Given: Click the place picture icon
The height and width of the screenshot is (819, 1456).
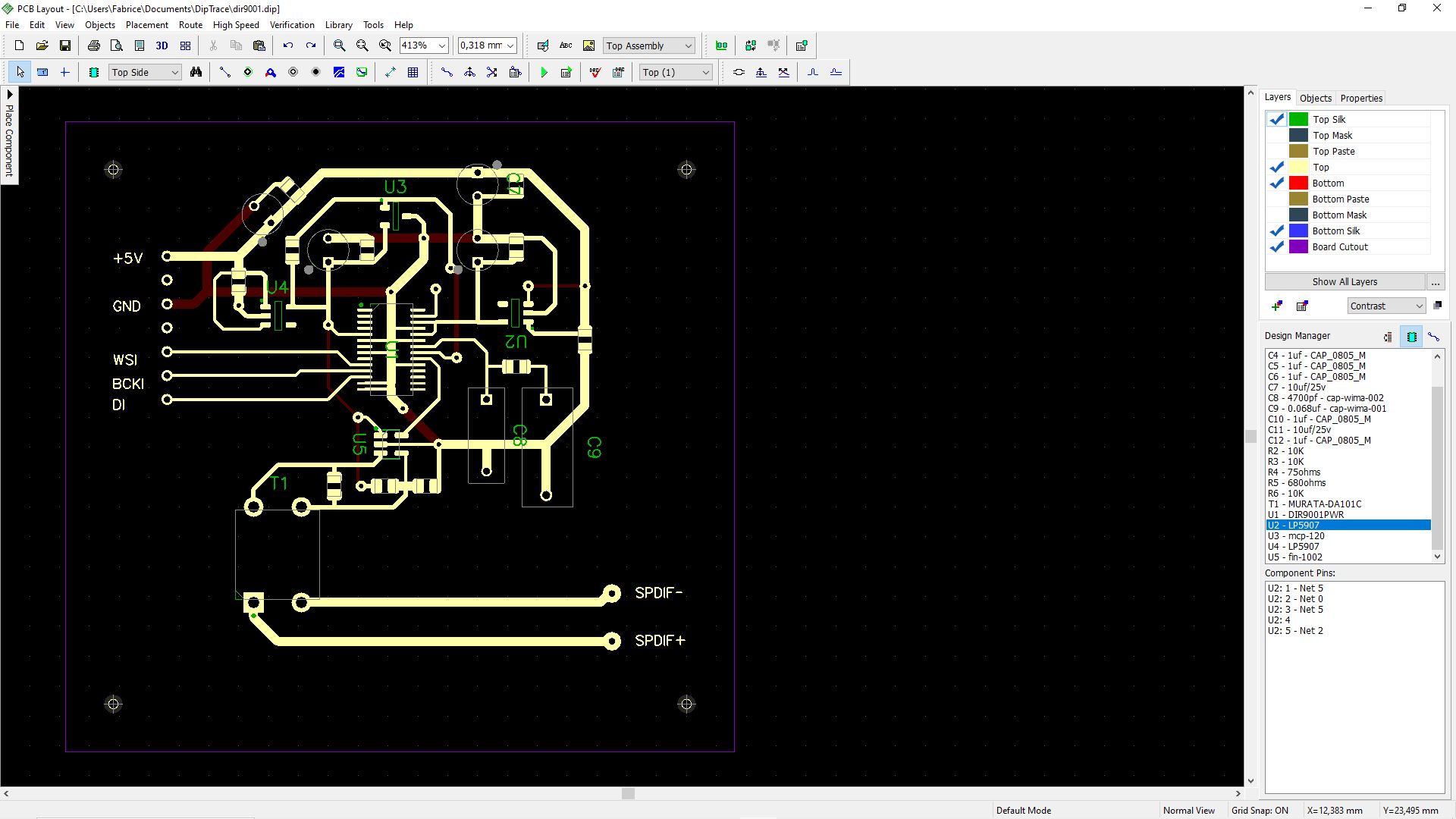Looking at the screenshot, I should [x=588, y=45].
